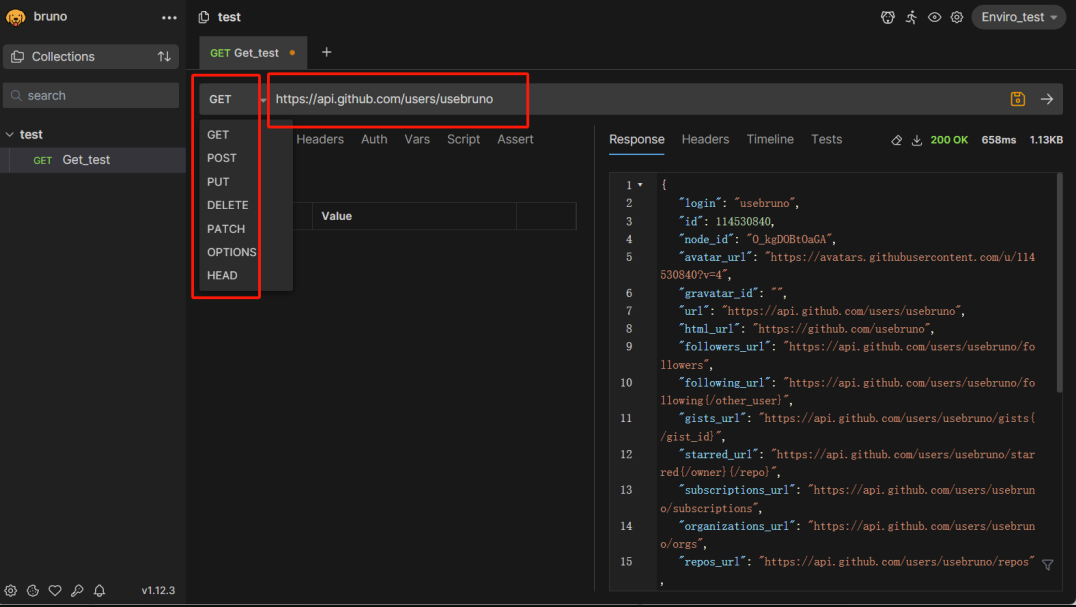1076x607 pixels.
Task: Sort collections with the up-down arrows icon
Action: point(164,57)
